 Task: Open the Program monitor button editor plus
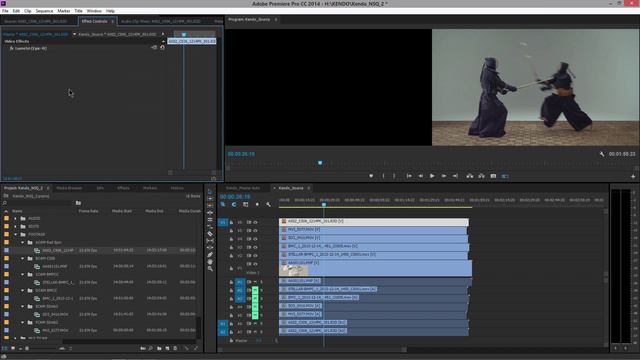click(x=633, y=176)
